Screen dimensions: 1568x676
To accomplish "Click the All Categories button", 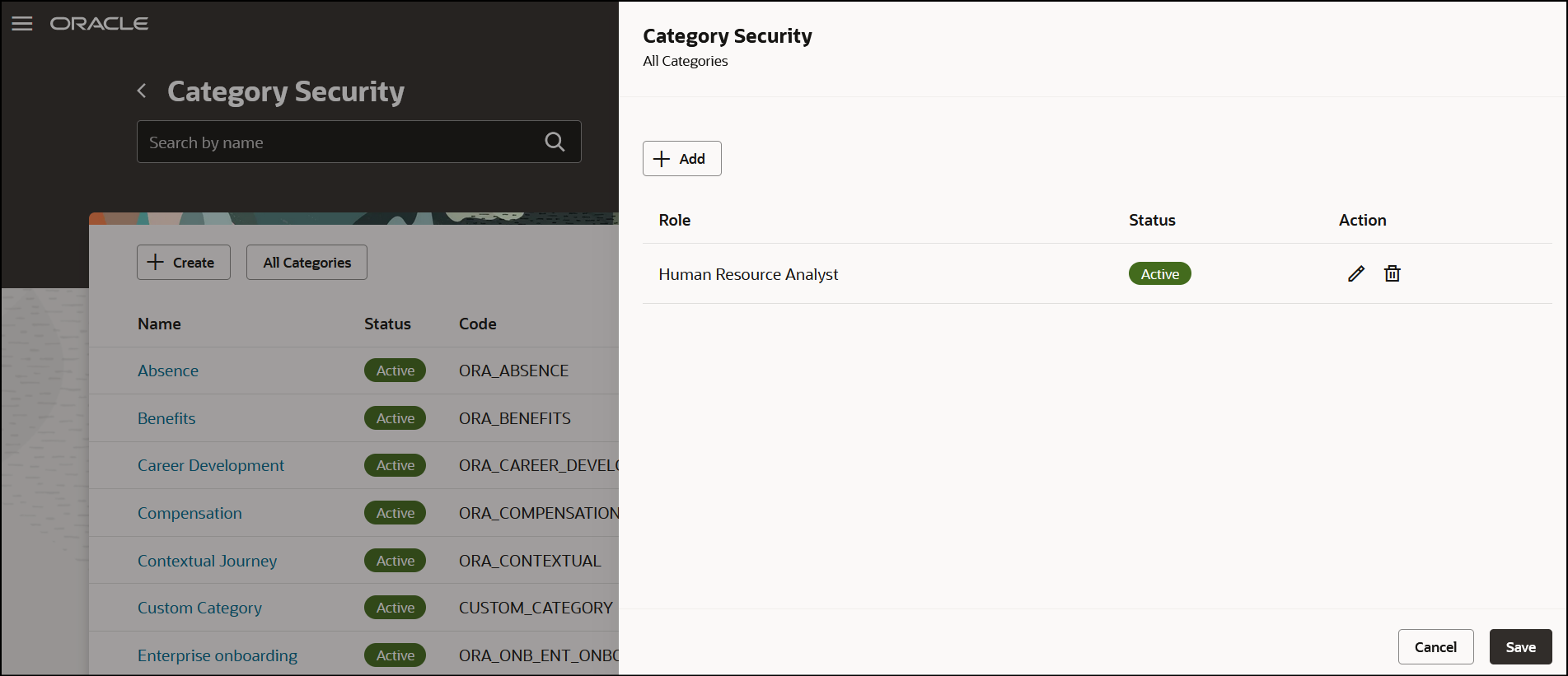I will point(307,262).
